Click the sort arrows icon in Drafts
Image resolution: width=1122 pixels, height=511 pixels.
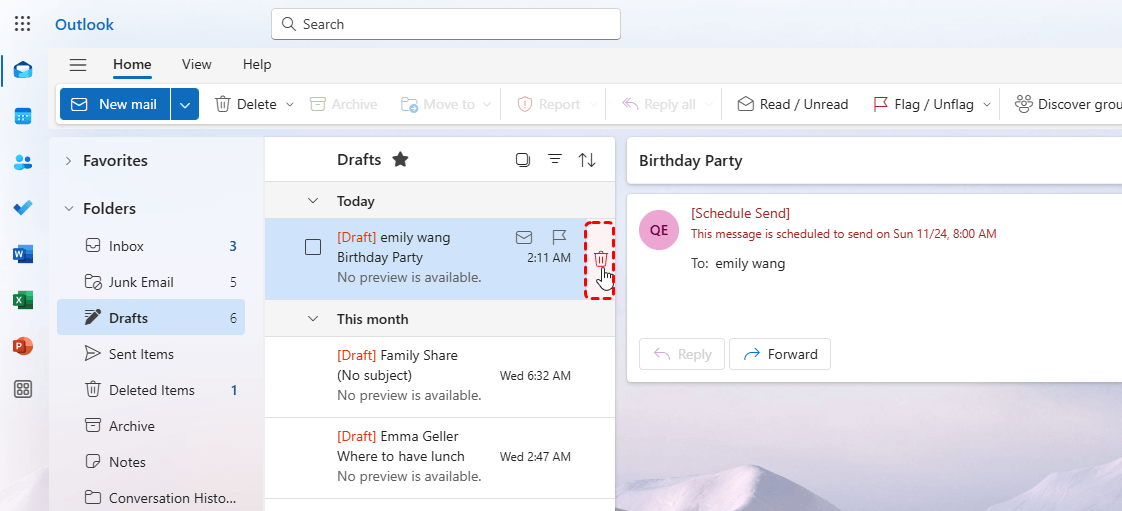pos(587,160)
